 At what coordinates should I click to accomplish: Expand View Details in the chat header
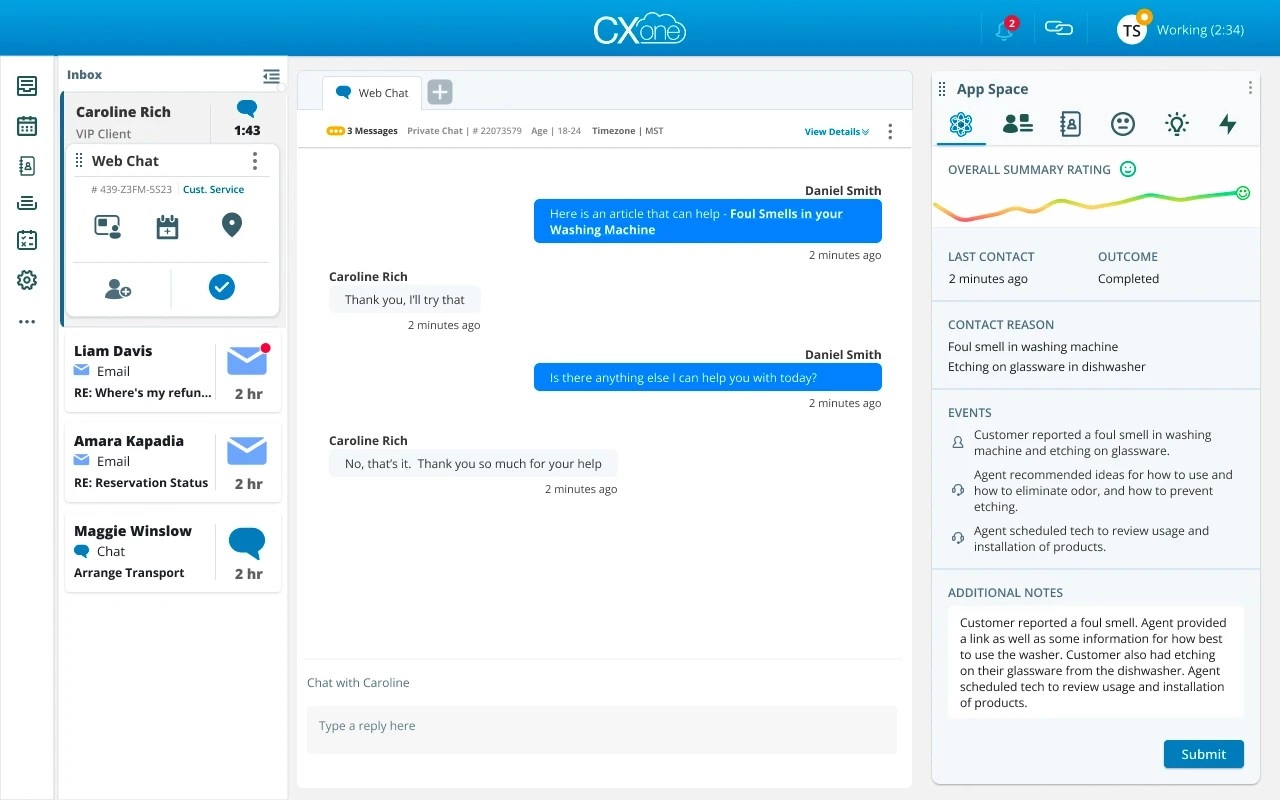[836, 131]
